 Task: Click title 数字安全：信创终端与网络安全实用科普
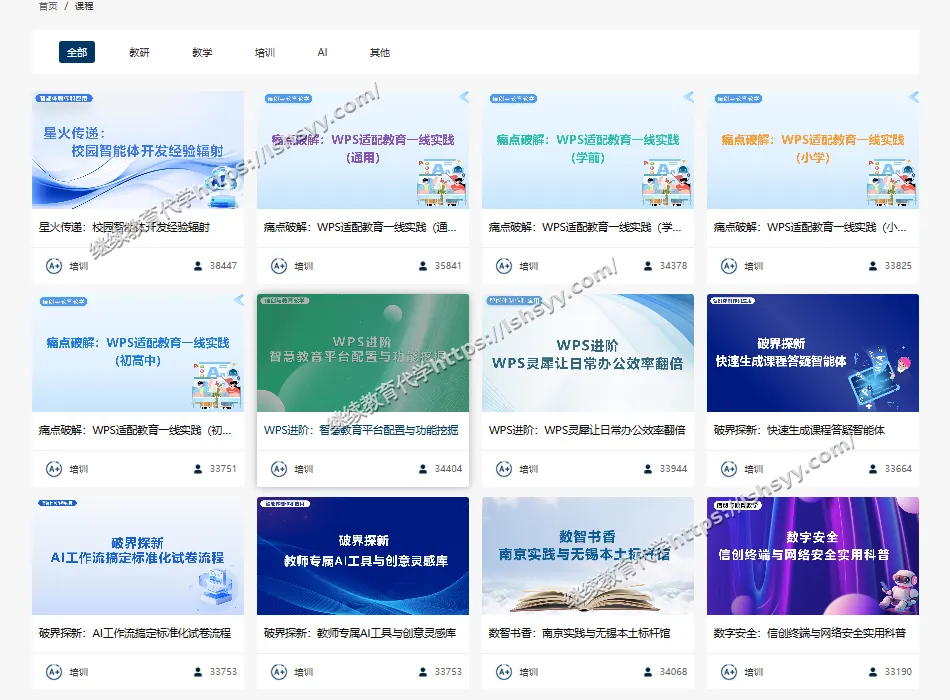click(x=810, y=633)
